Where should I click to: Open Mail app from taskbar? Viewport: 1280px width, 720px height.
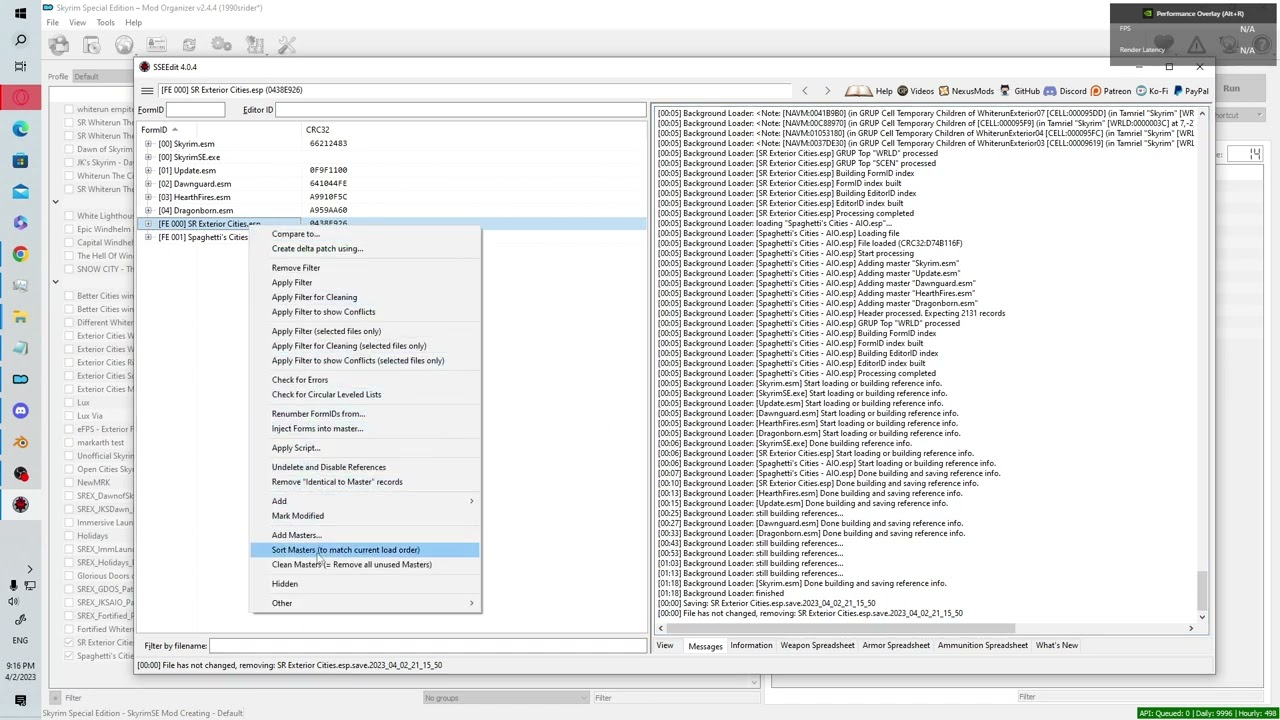pyautogui.click(x=20, y=192)
